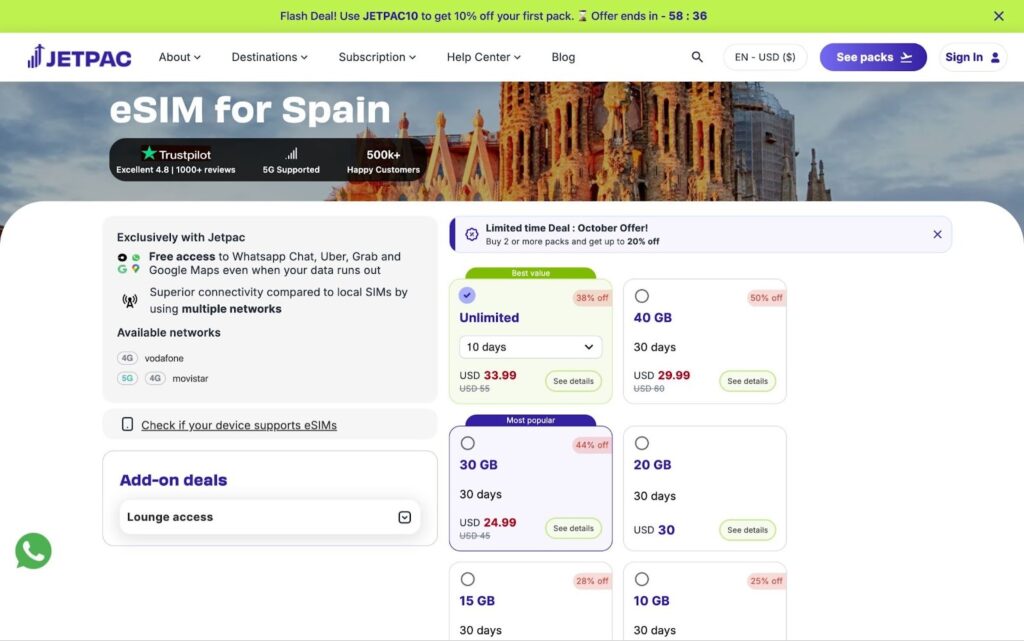The image size is (1024, 641).
Task: Select the 40 GB plan radio
Action: (x=642, y=296)
